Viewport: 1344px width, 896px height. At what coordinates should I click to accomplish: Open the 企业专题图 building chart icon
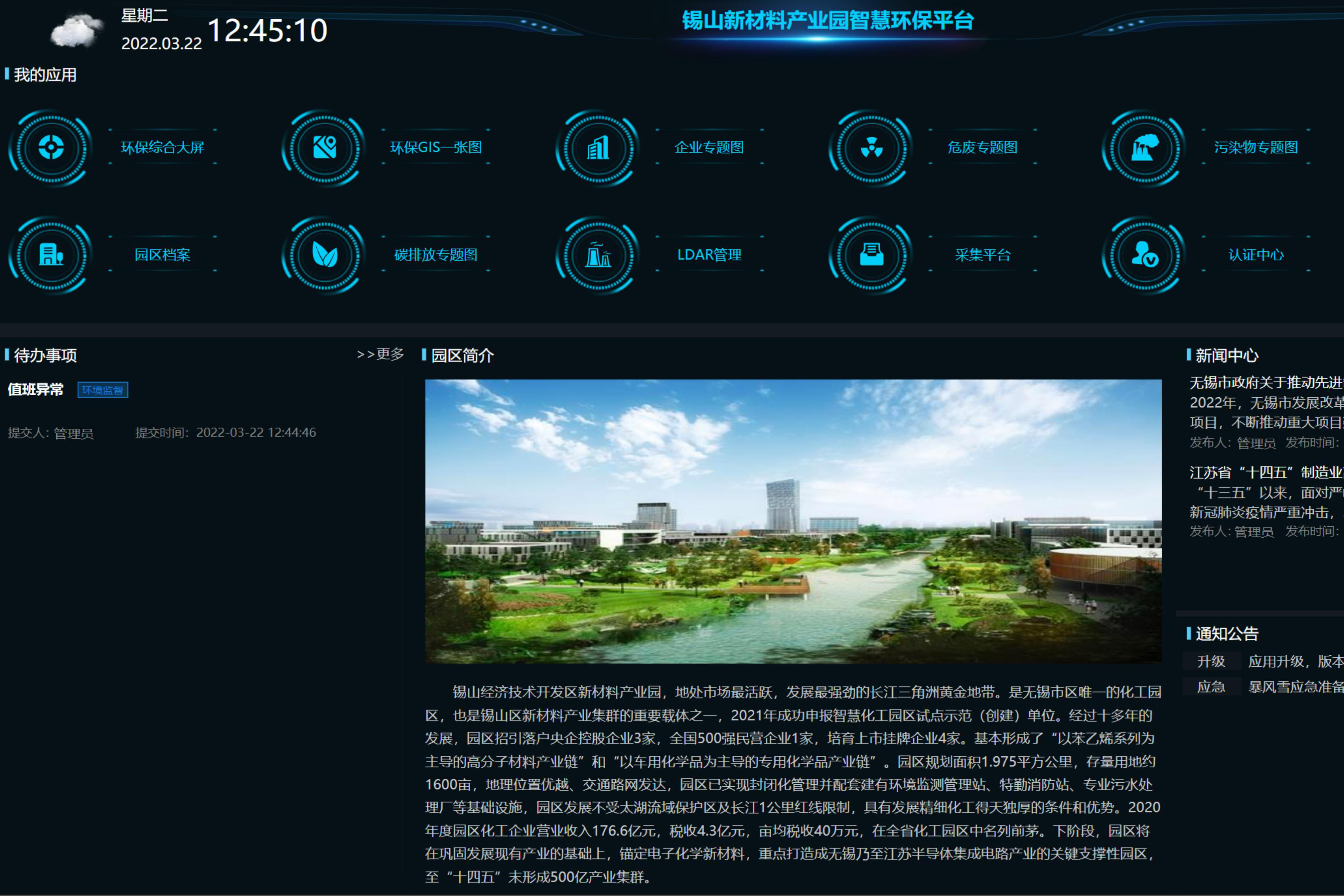(598, 147)
